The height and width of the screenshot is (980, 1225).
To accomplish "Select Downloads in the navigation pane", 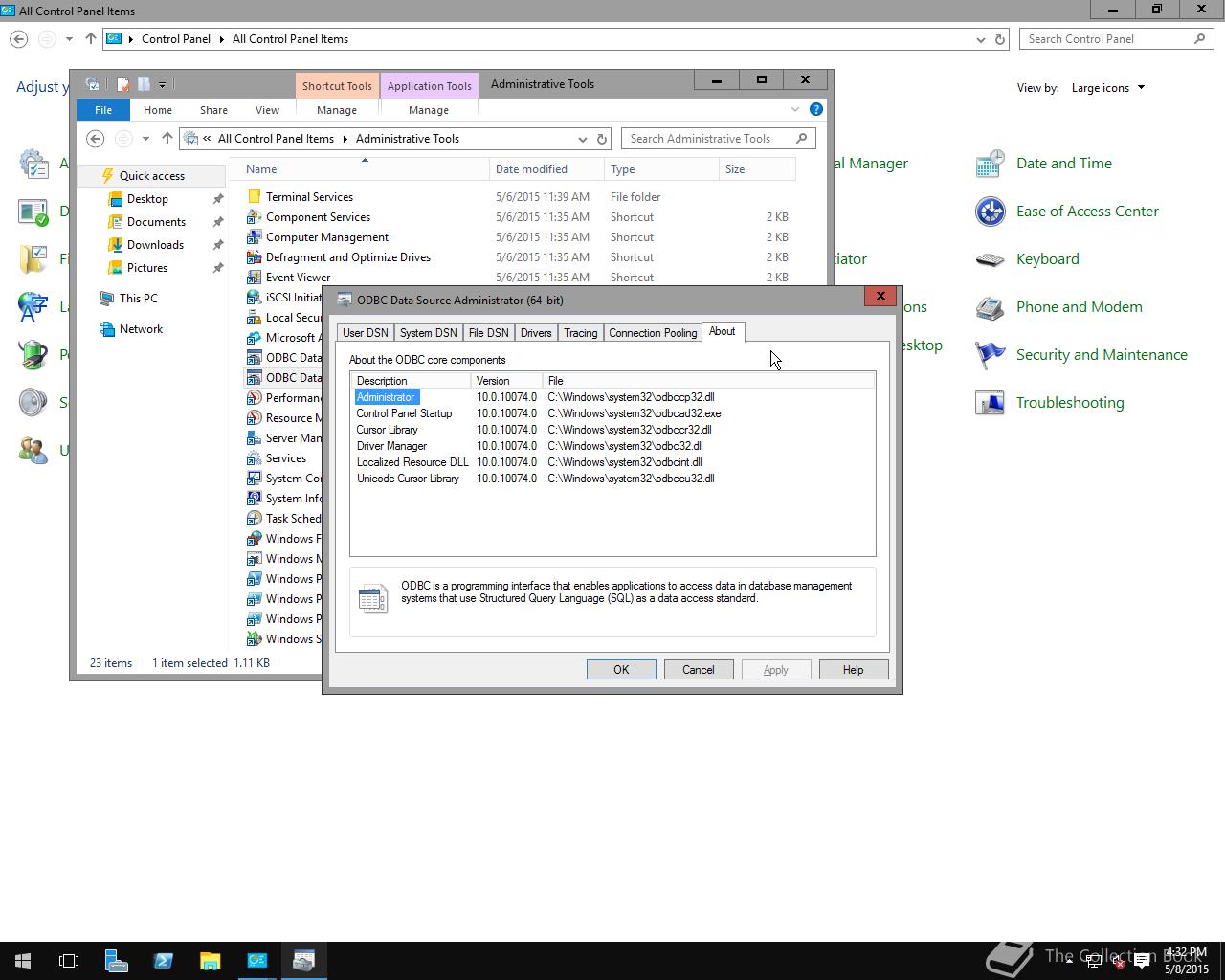I will click(x=155, y=245).
